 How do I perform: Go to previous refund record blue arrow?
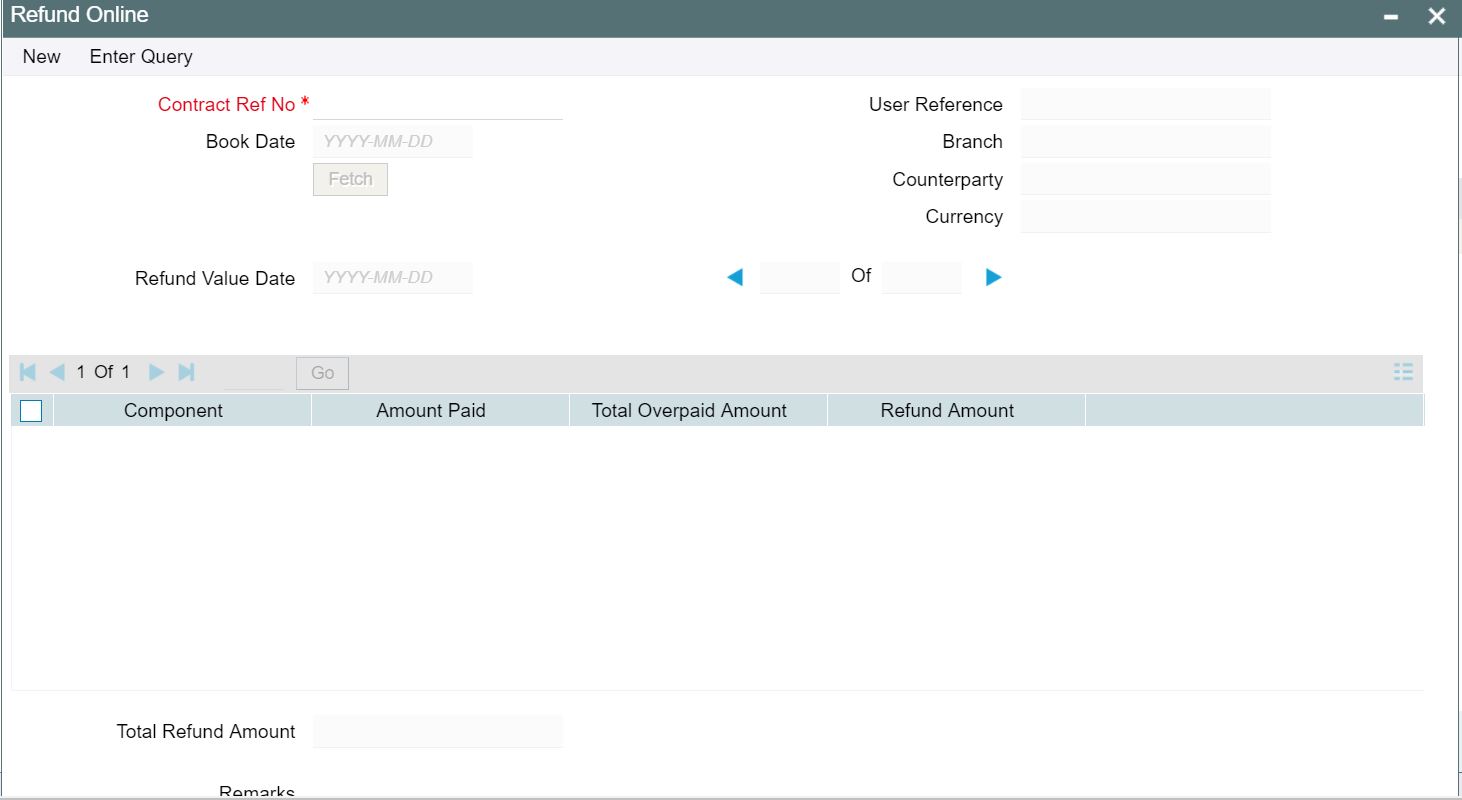click(735, 278)
